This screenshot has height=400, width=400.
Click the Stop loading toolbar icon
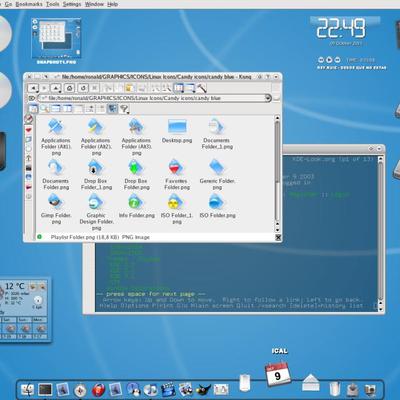click(x=95, y=88)
